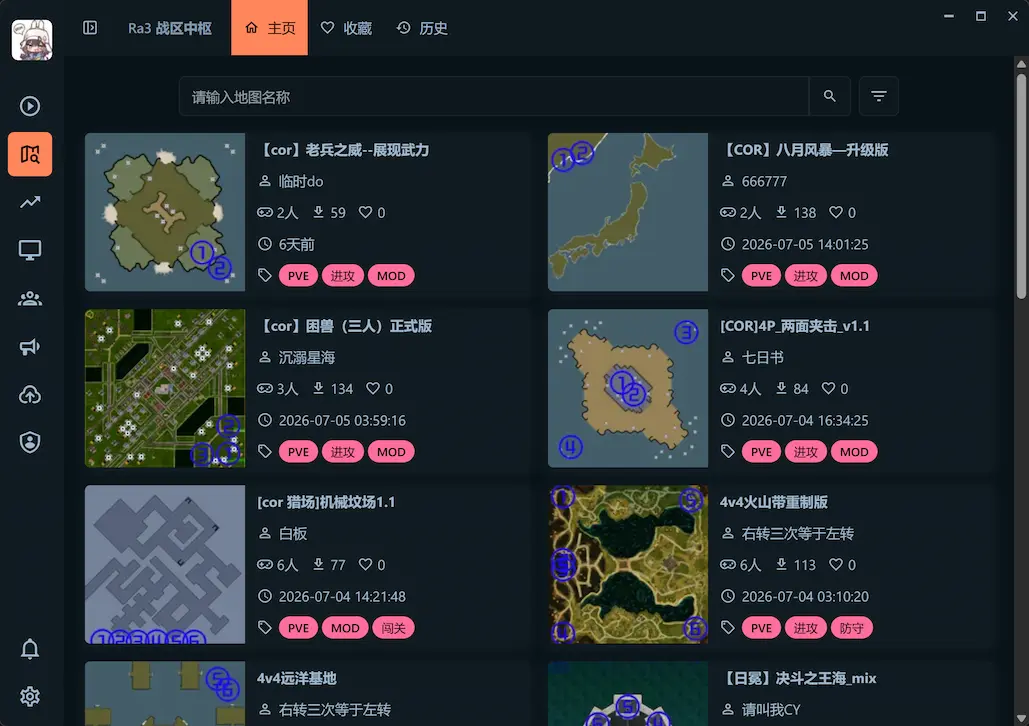This screenshot has width=1029, height=726.
Task: Click the tag icon on 两面夹击 card
Action: (727, 452)
